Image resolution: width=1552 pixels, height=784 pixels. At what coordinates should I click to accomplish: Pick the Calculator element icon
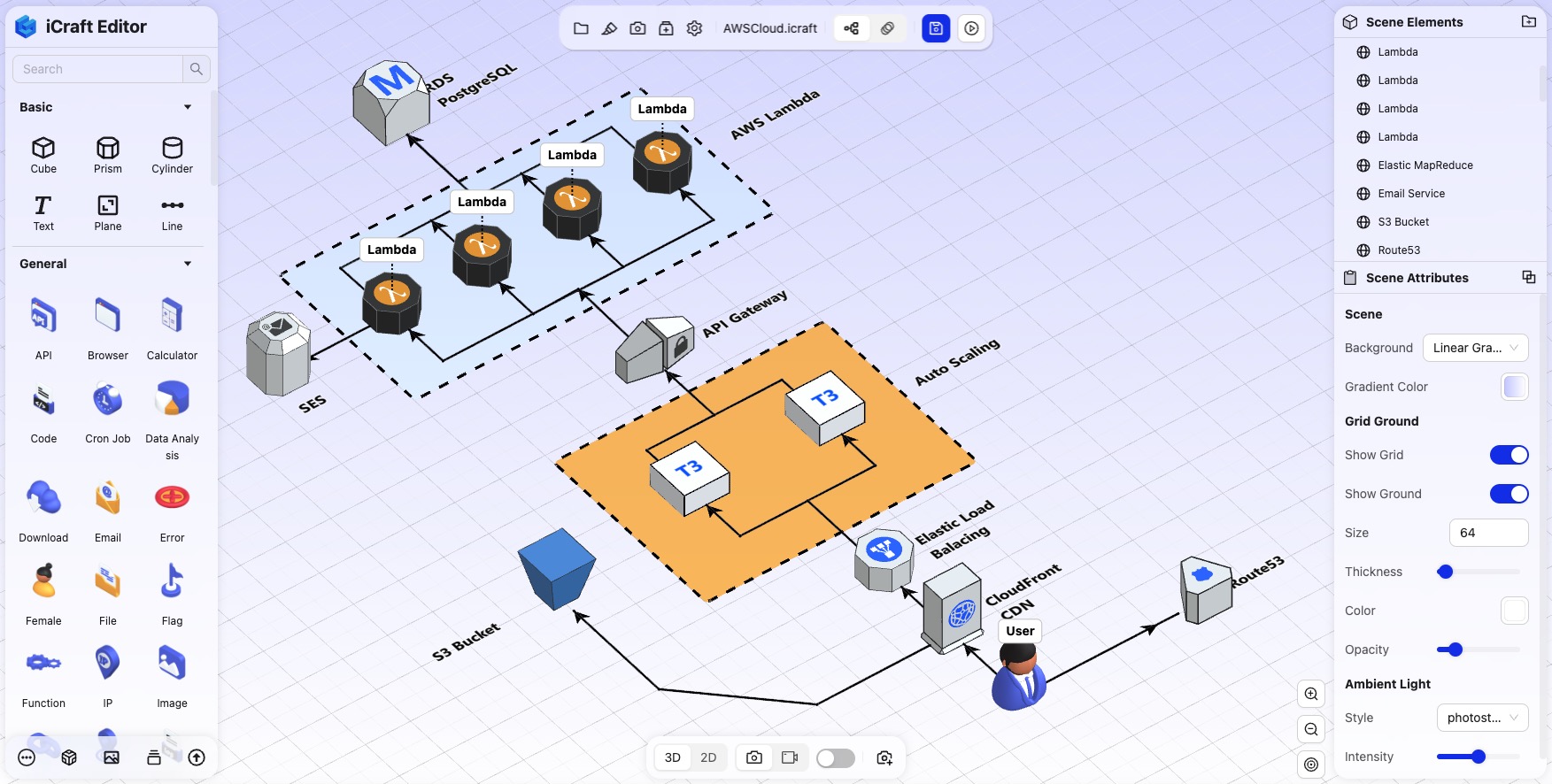tap(173, 316)
